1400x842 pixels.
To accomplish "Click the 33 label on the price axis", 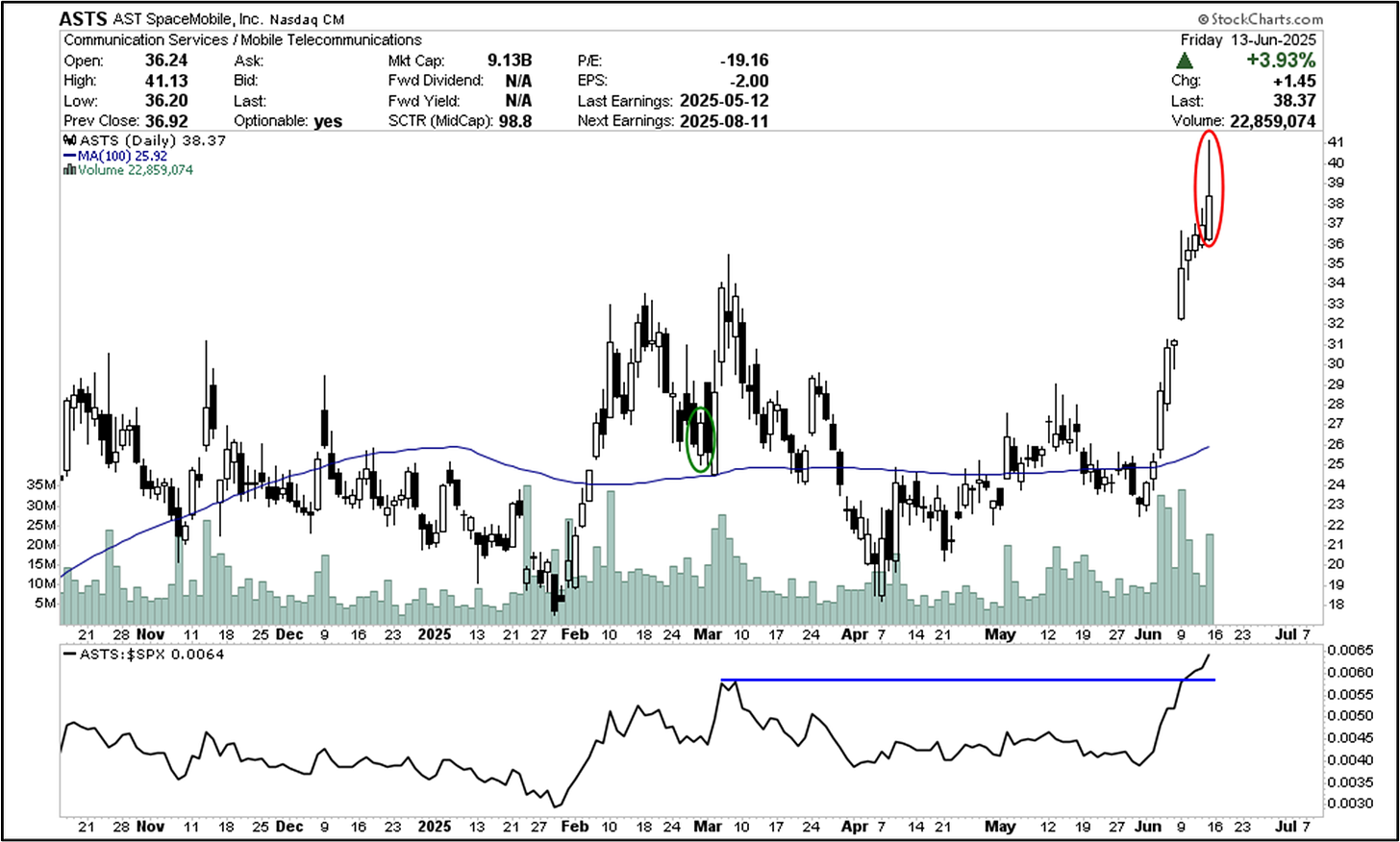I will point(1336,304).
